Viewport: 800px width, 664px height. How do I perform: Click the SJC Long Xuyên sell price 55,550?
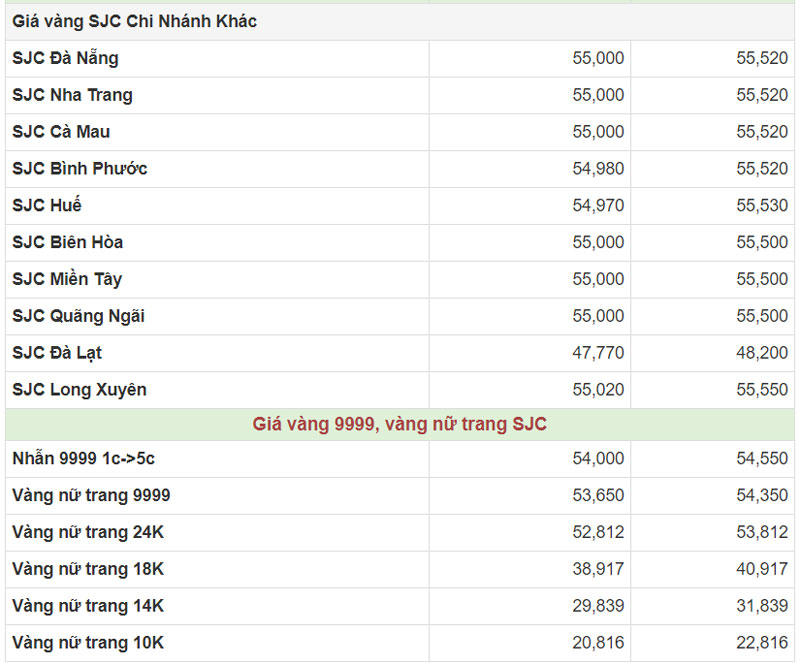762,390
